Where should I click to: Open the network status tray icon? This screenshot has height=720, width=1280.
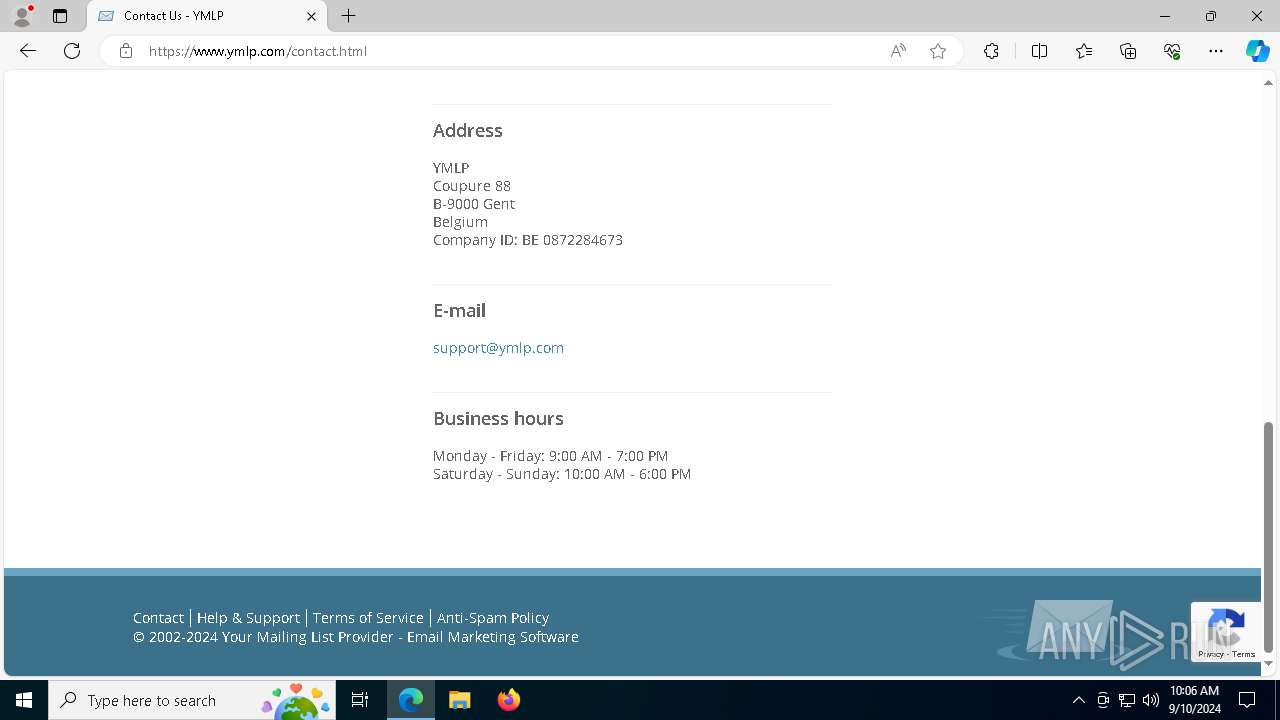(x=1127, y=700)
